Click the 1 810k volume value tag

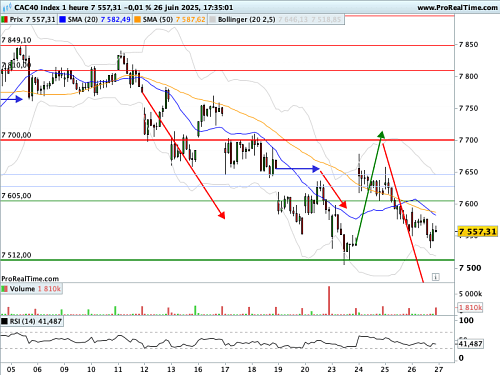point(470,307)
